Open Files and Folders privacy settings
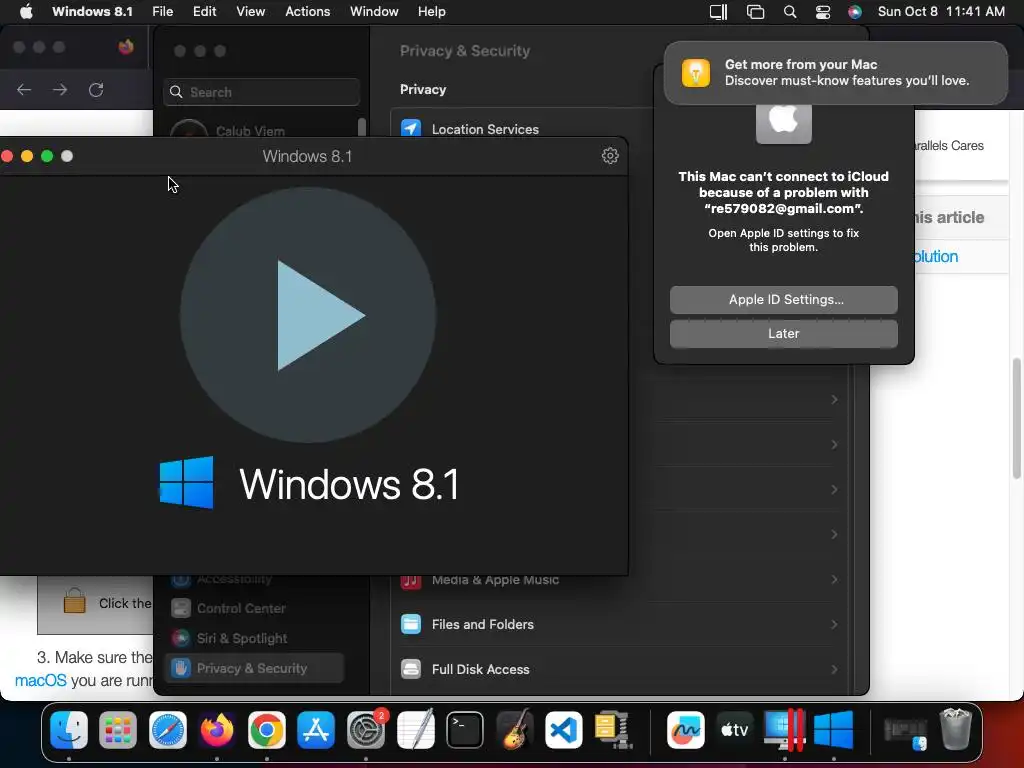Image resolution: width=1024 pixels, height=768 pixels. [619, 624]
